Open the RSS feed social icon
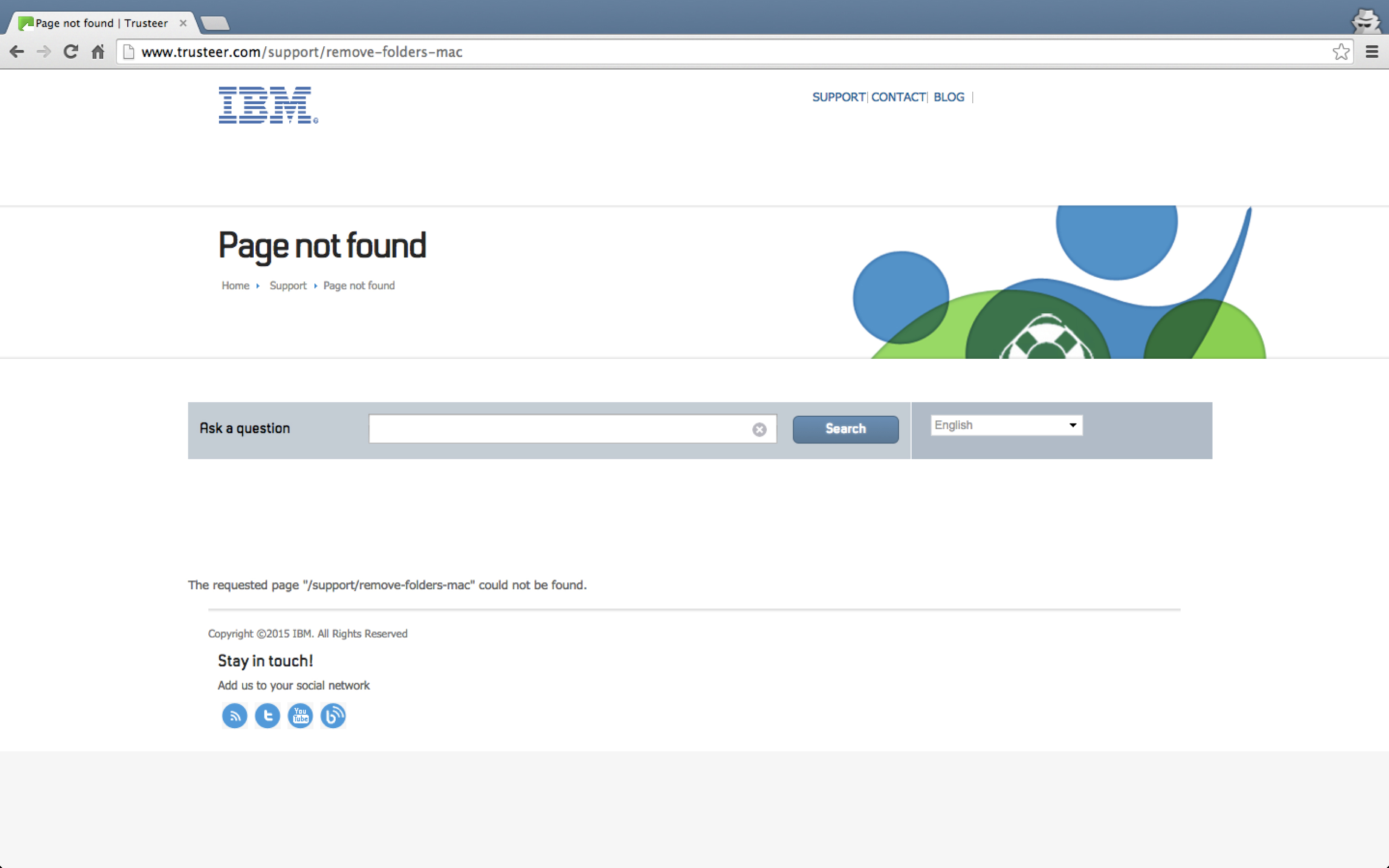 tap(234, 715)
